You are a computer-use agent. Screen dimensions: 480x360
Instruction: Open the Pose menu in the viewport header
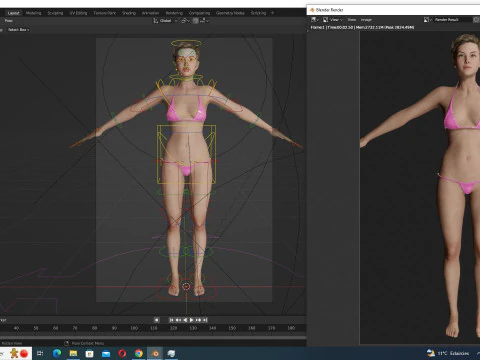(x=9, y=21)
